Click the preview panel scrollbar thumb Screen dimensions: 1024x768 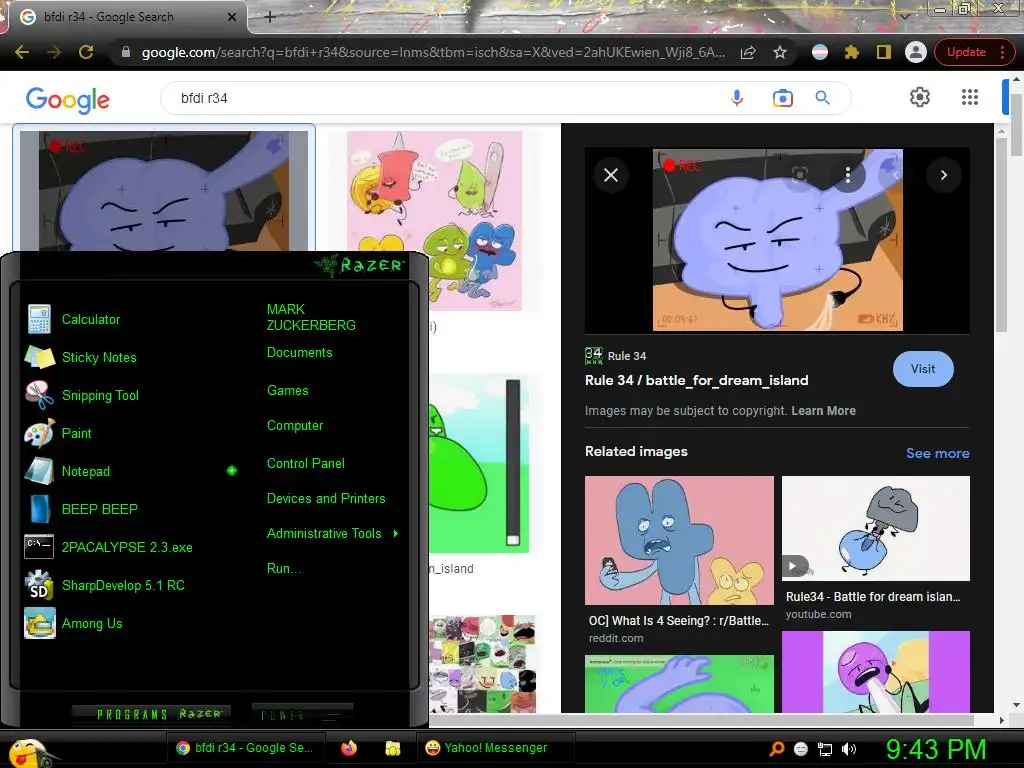click(x=1002, y=235)
